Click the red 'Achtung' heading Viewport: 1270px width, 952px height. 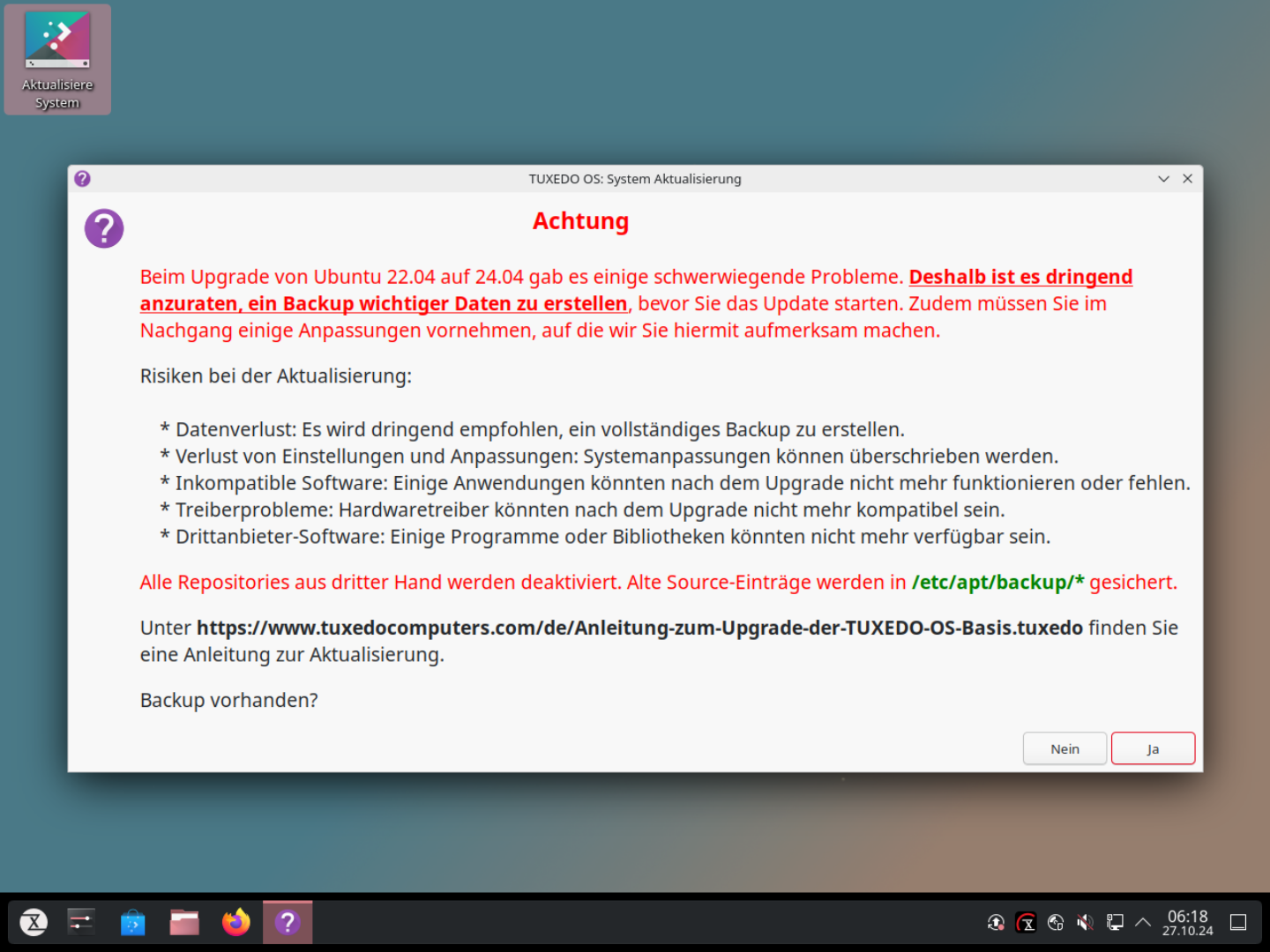(580, 221)
